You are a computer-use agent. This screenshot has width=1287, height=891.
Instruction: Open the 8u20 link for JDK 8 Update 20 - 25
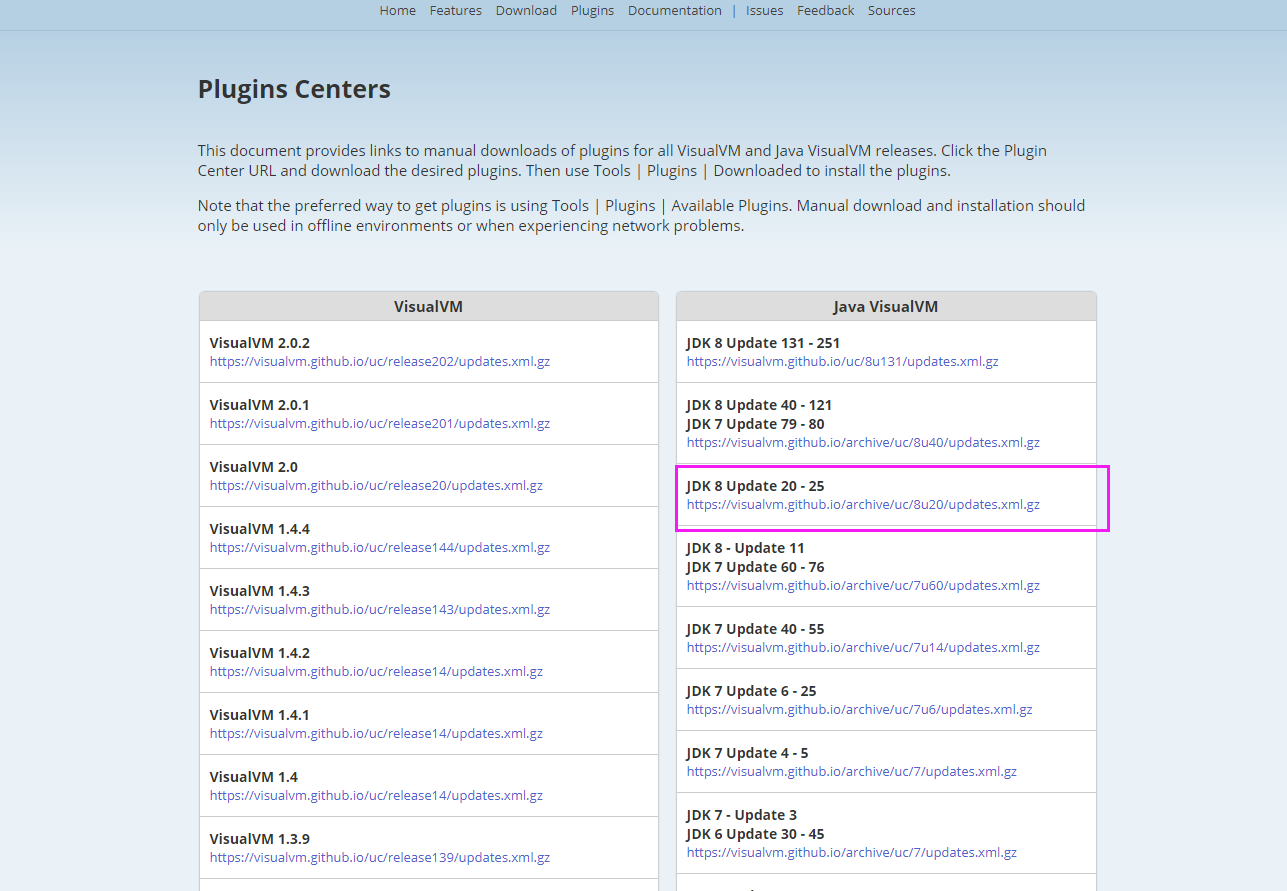(863, 505)
